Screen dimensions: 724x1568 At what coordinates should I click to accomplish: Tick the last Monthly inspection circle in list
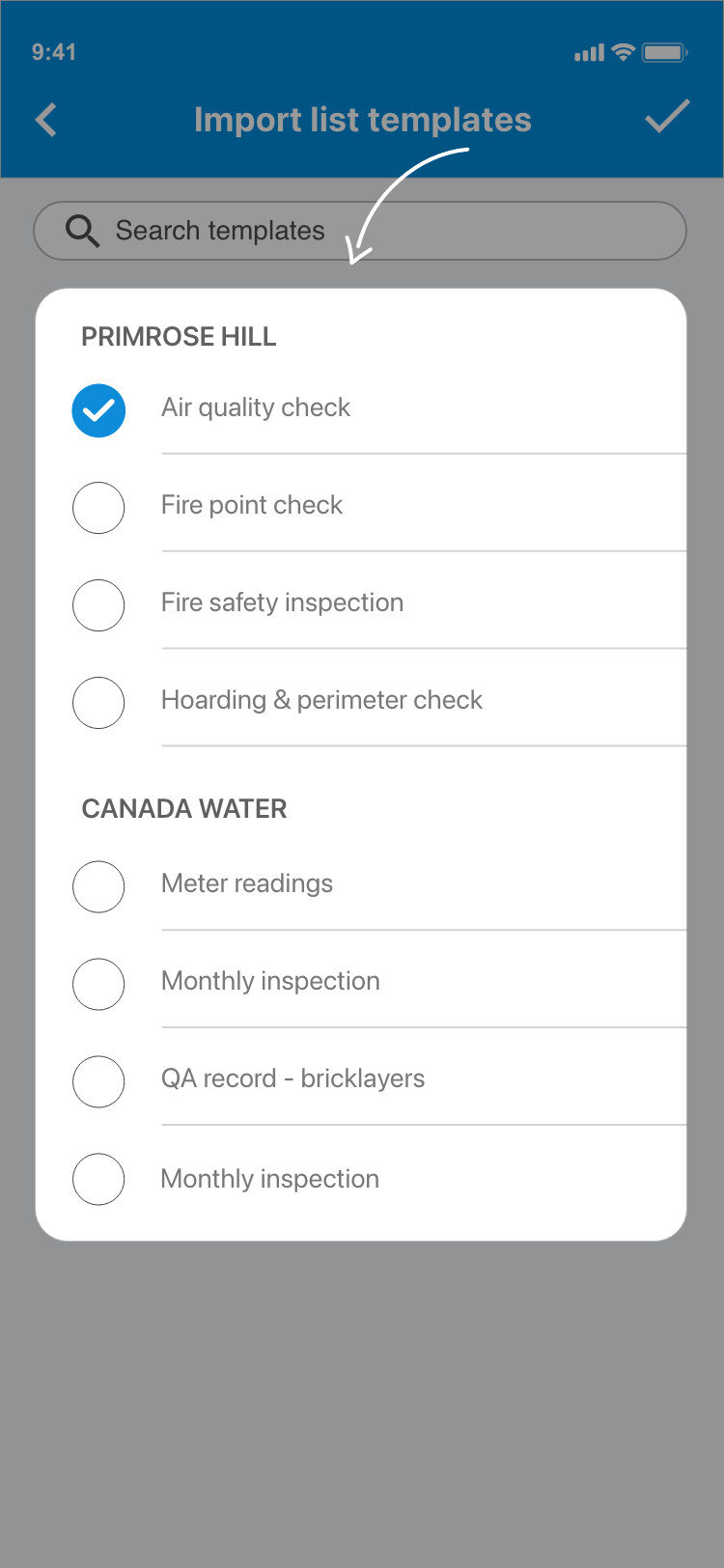98,1179
